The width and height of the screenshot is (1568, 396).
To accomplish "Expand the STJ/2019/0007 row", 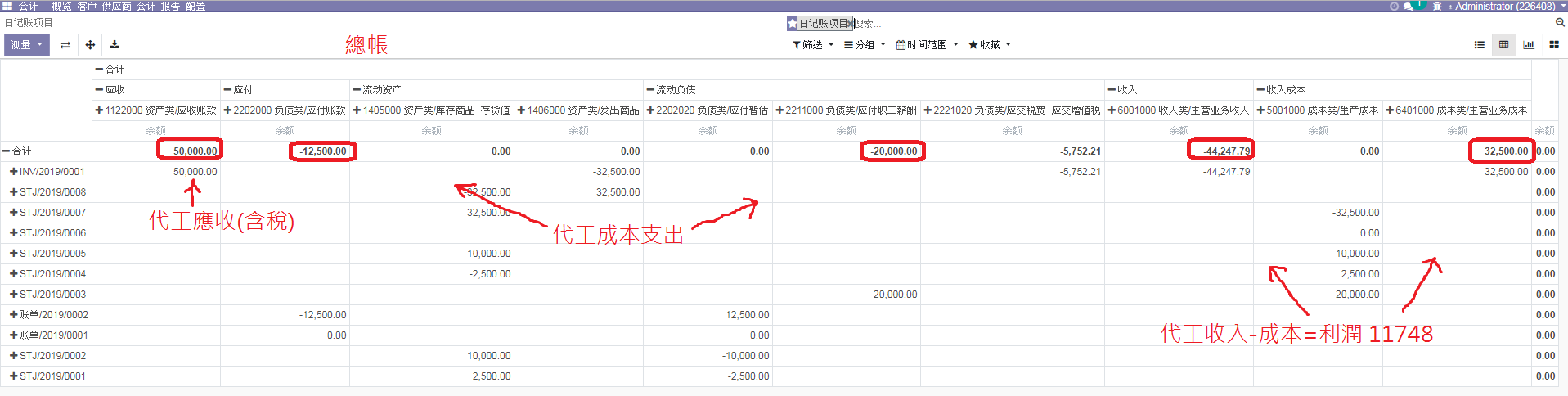I will coord(47,213).
